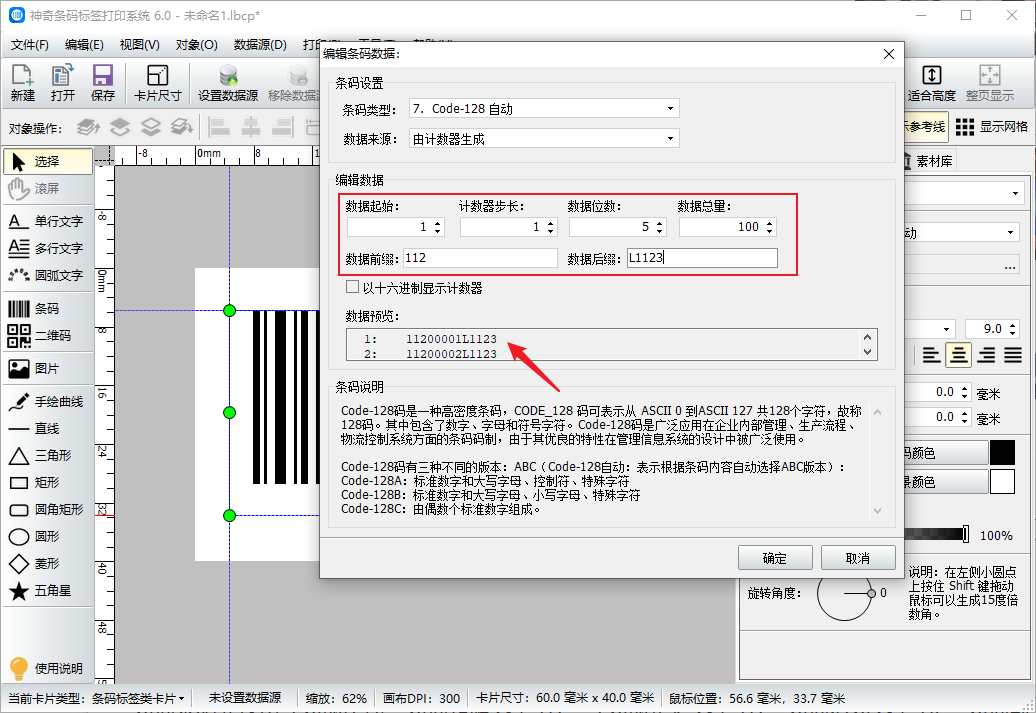Screen dimensions: 1036x713
Task: Select the 单行文字 single-line text tool
Action: coord(48,221)
